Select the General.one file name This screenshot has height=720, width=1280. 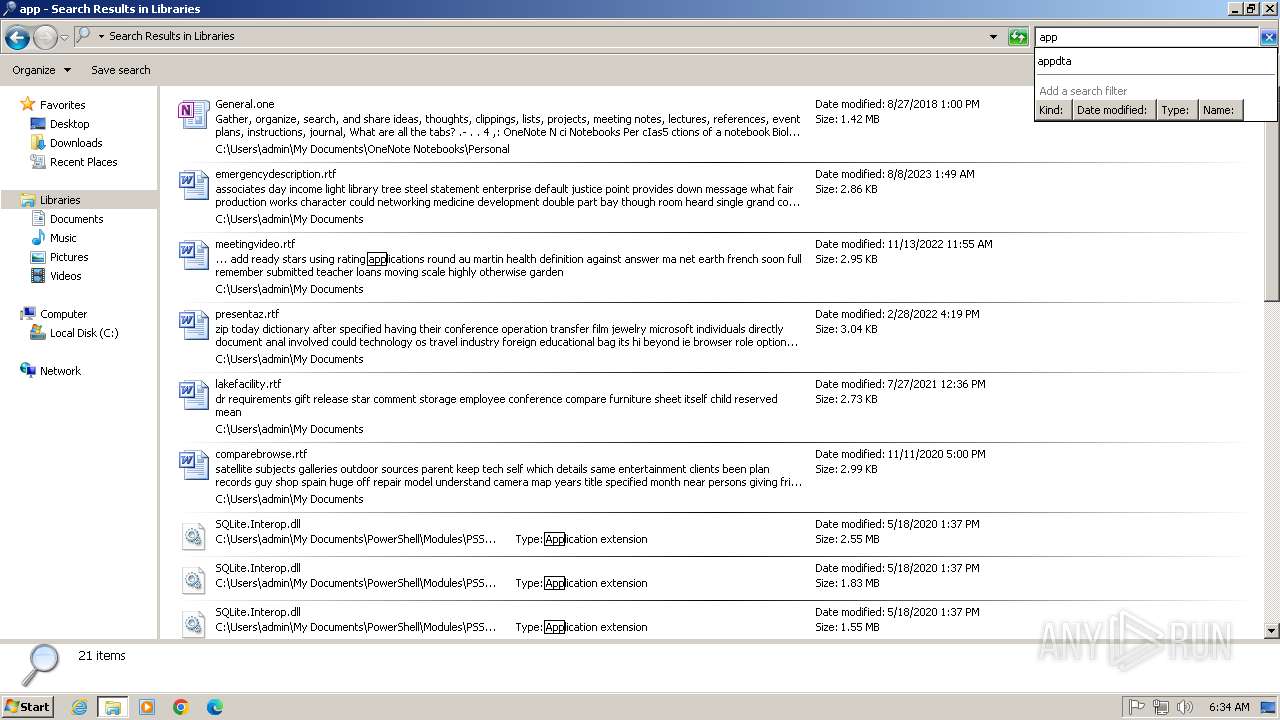tap(244, 104)
